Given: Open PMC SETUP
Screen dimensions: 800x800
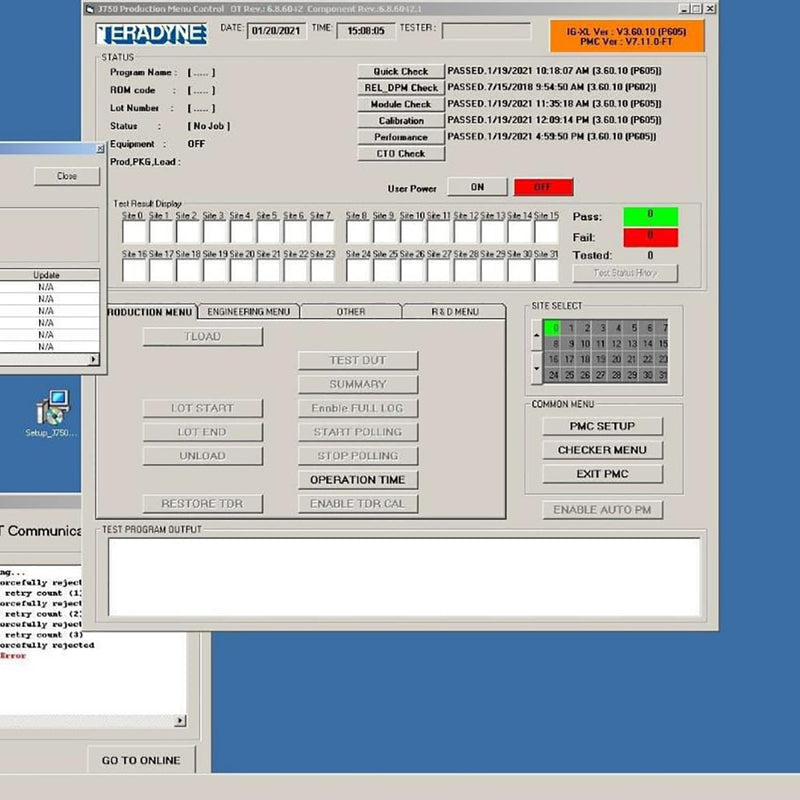Looking at the screenshot, I should (603, 426).
